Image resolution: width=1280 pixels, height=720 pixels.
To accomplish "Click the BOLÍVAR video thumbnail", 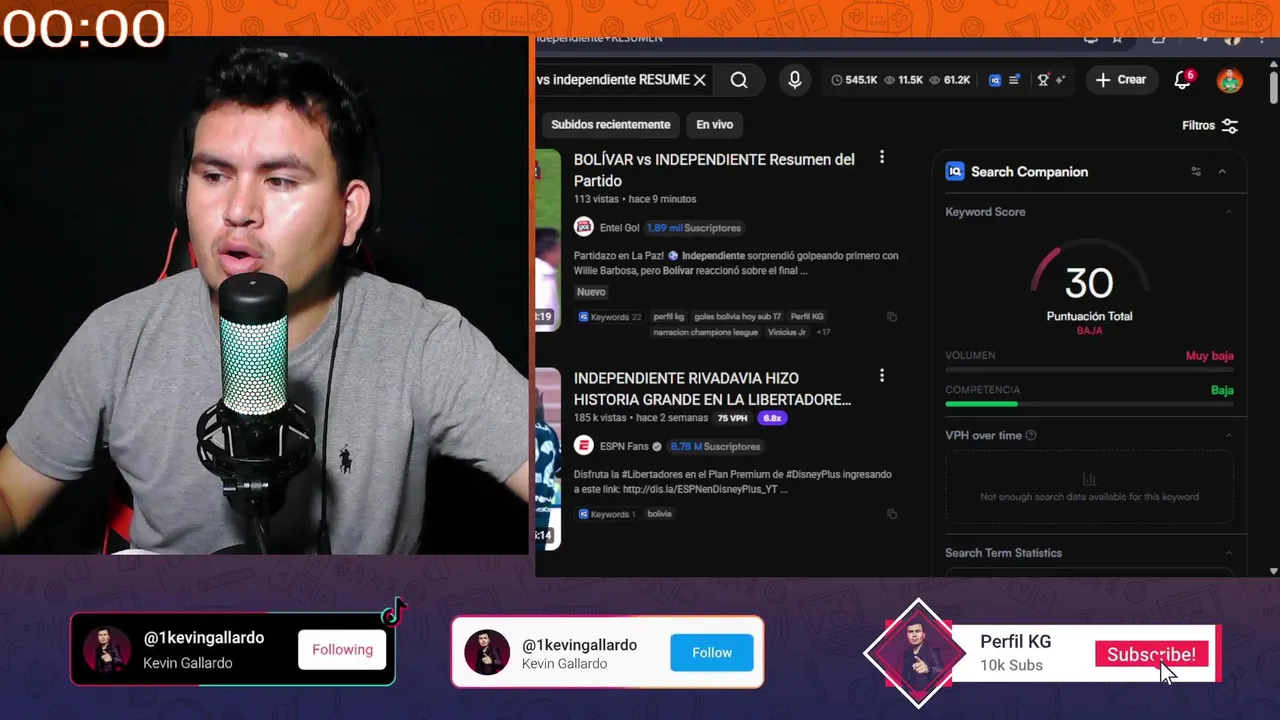I will 548,239.
